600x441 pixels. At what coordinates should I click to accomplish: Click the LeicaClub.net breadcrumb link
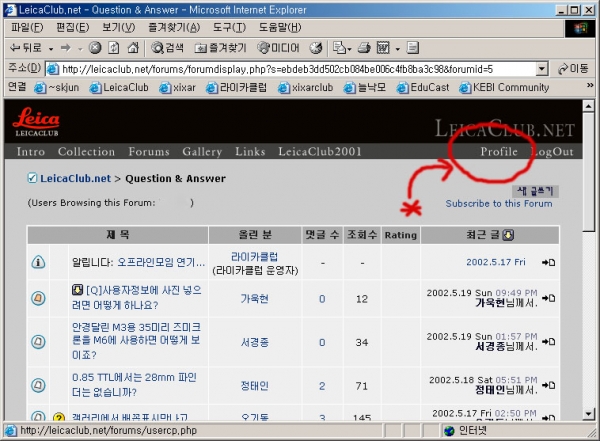click(x=75, y=178)
